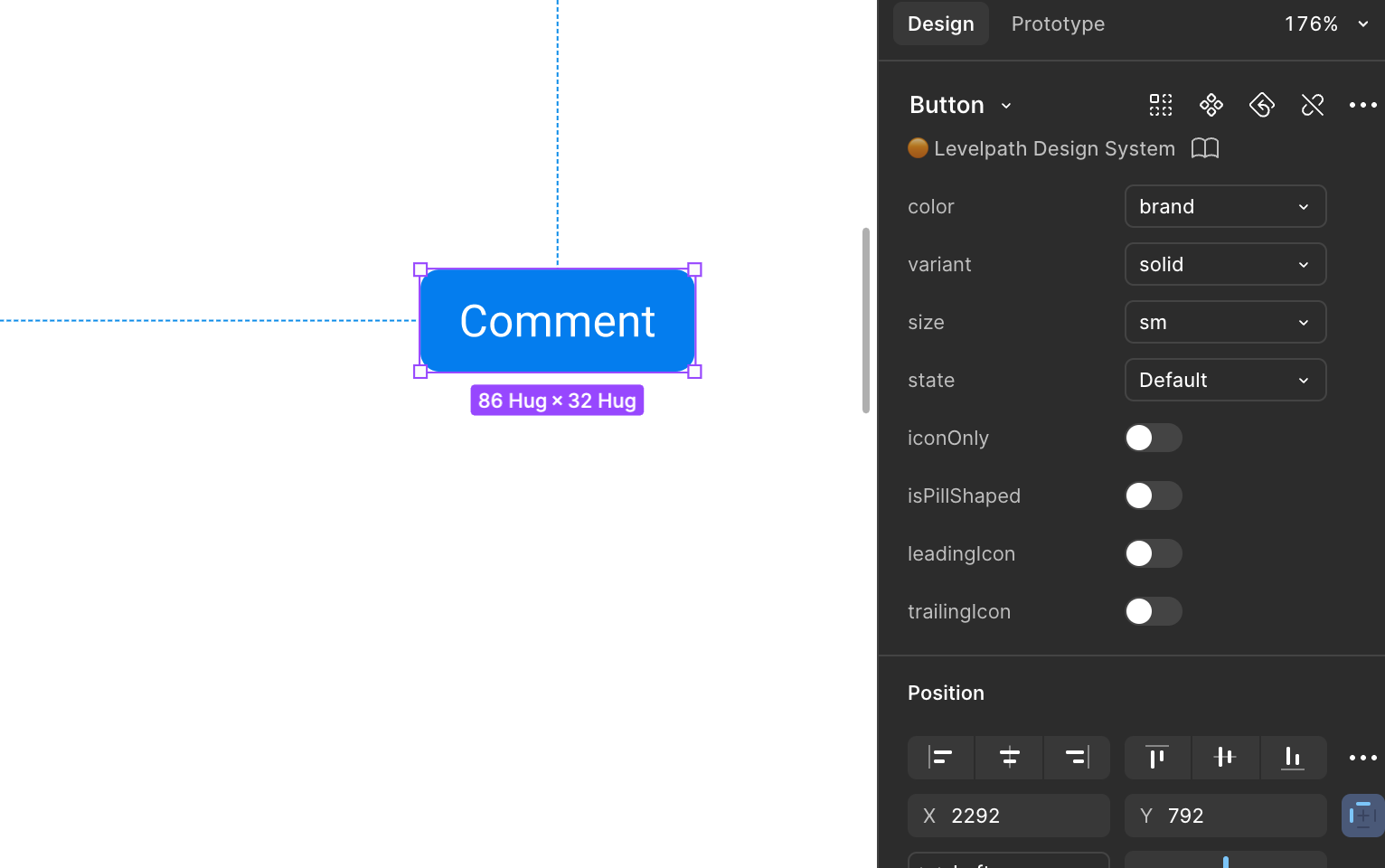The height and width of the screenshot is (868, 1385).
Task: Align vertical centers
Action: (1225, 758)
